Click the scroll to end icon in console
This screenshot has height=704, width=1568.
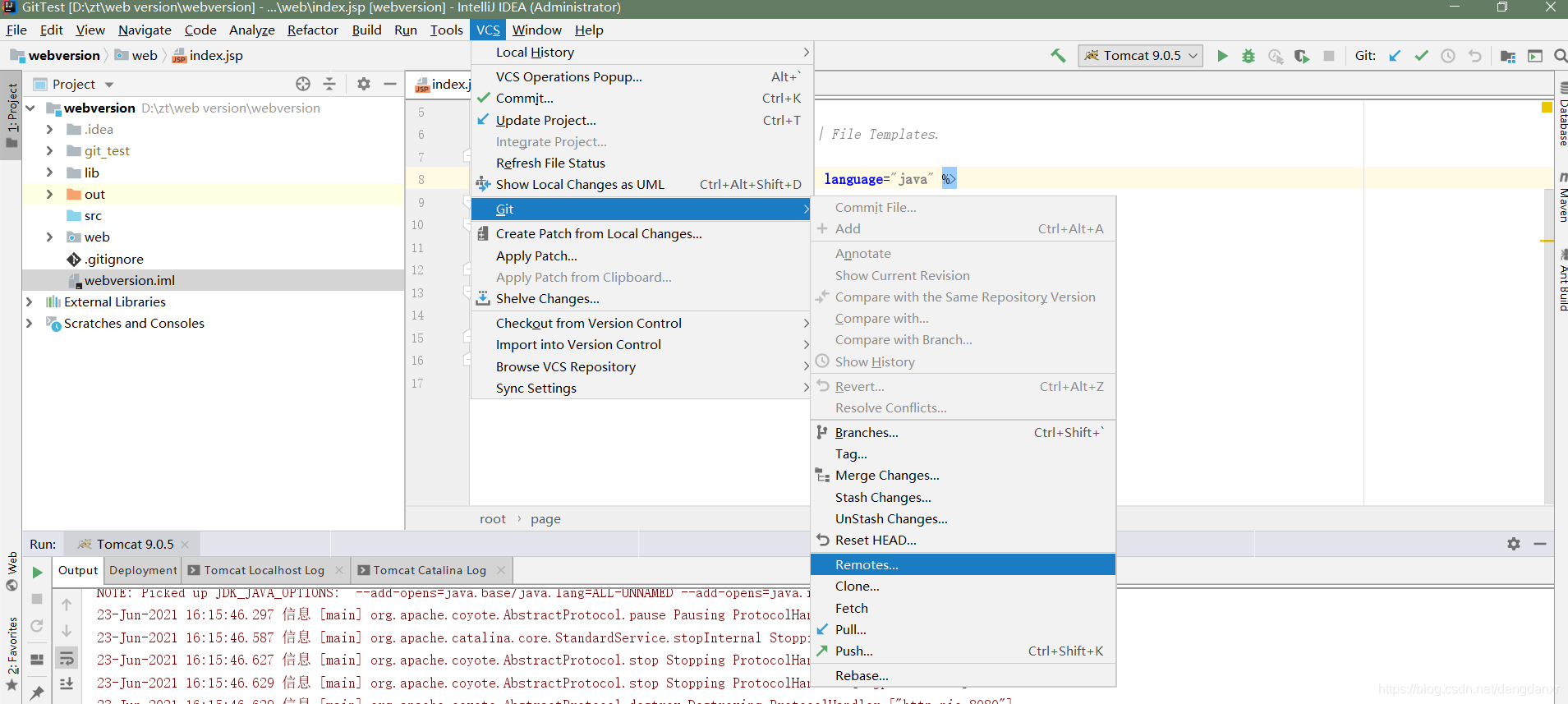(67, 683)
